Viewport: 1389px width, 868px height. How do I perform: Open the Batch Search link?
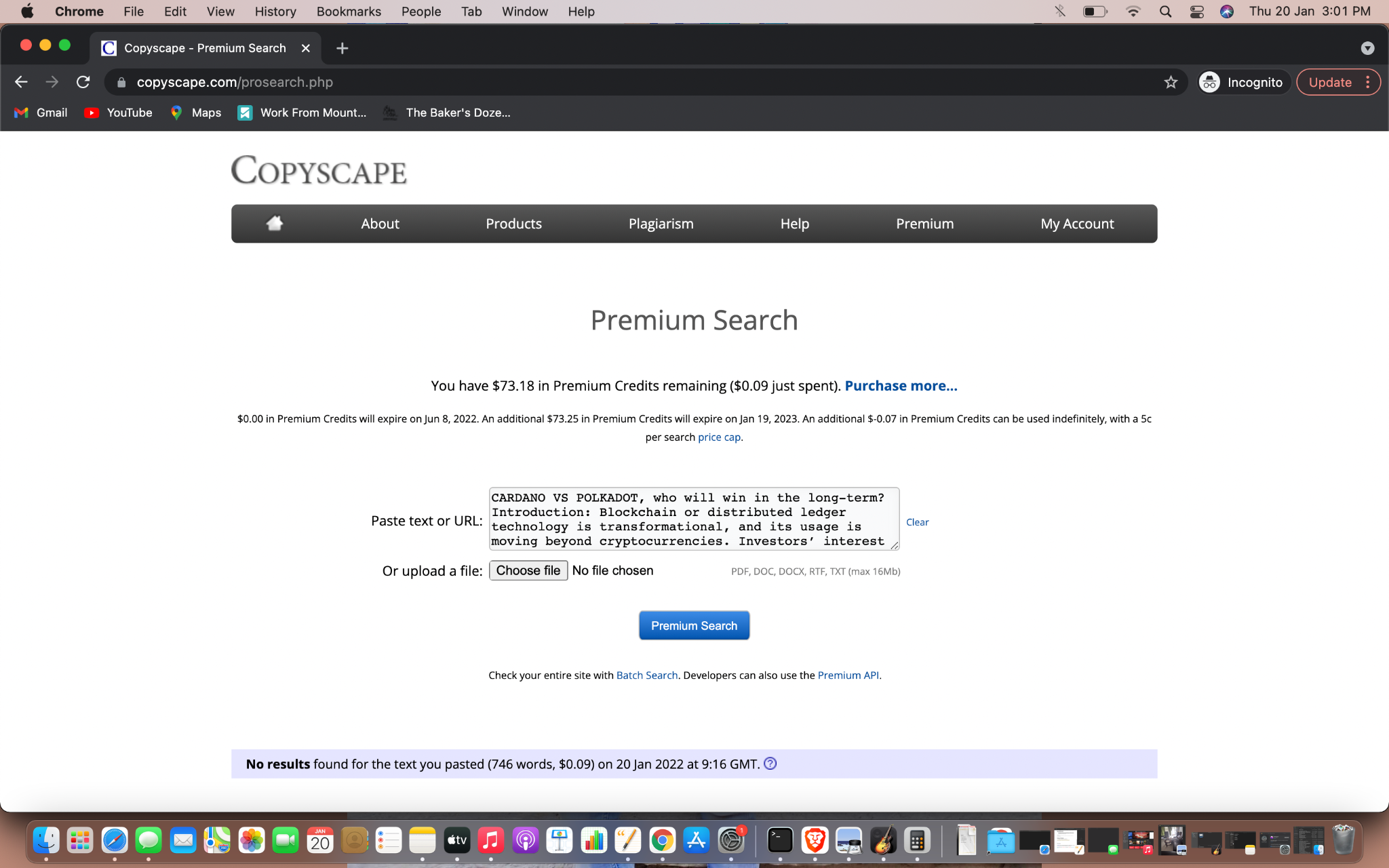(x=647, y=675)
